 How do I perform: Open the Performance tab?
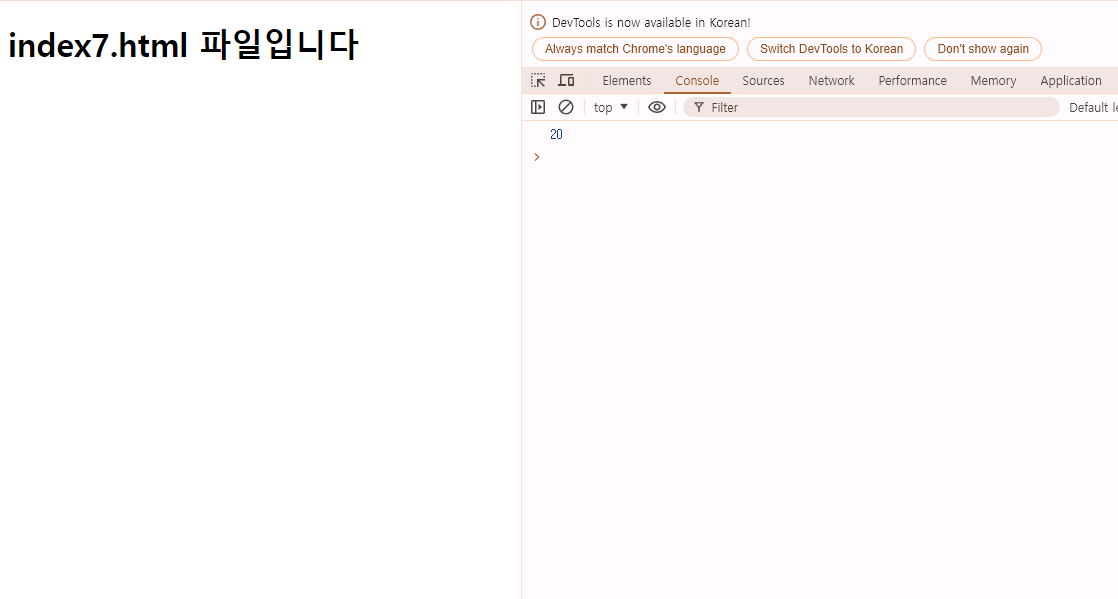(913, 81)
